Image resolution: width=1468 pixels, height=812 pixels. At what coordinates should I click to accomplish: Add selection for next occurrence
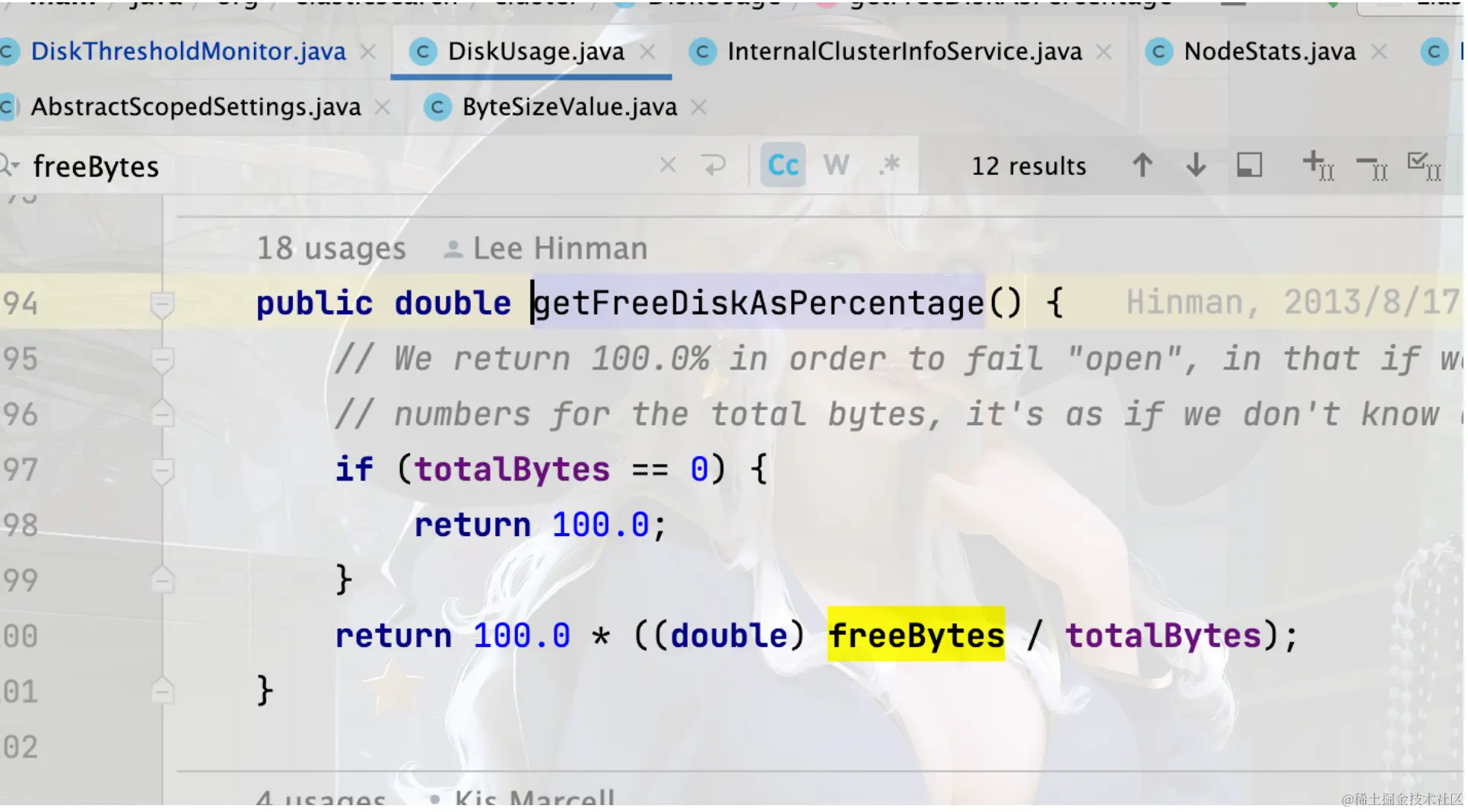1317,165
